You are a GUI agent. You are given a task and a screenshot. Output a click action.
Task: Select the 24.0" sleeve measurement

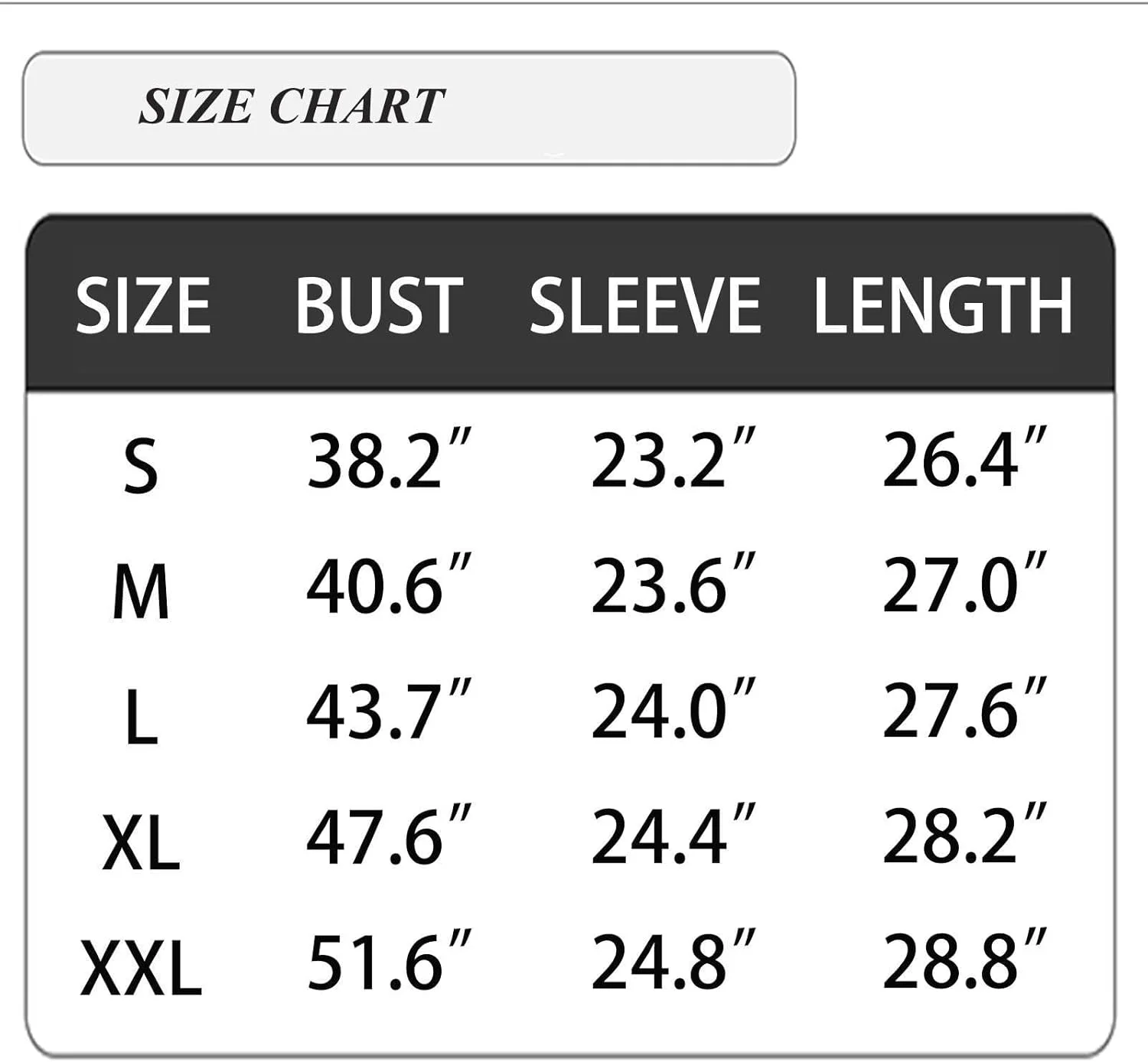673,712
